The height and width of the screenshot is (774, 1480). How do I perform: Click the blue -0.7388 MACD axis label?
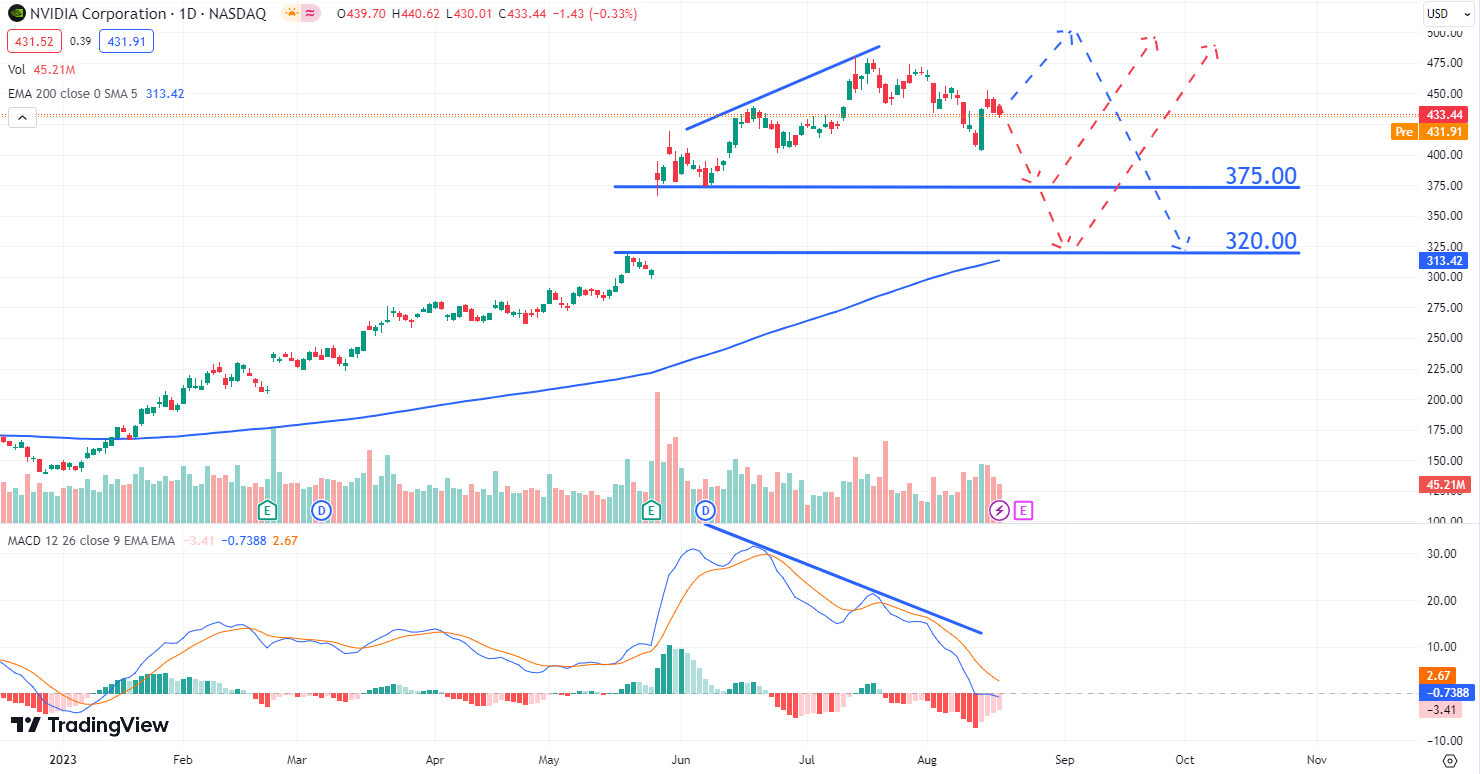coord(1445,692)
